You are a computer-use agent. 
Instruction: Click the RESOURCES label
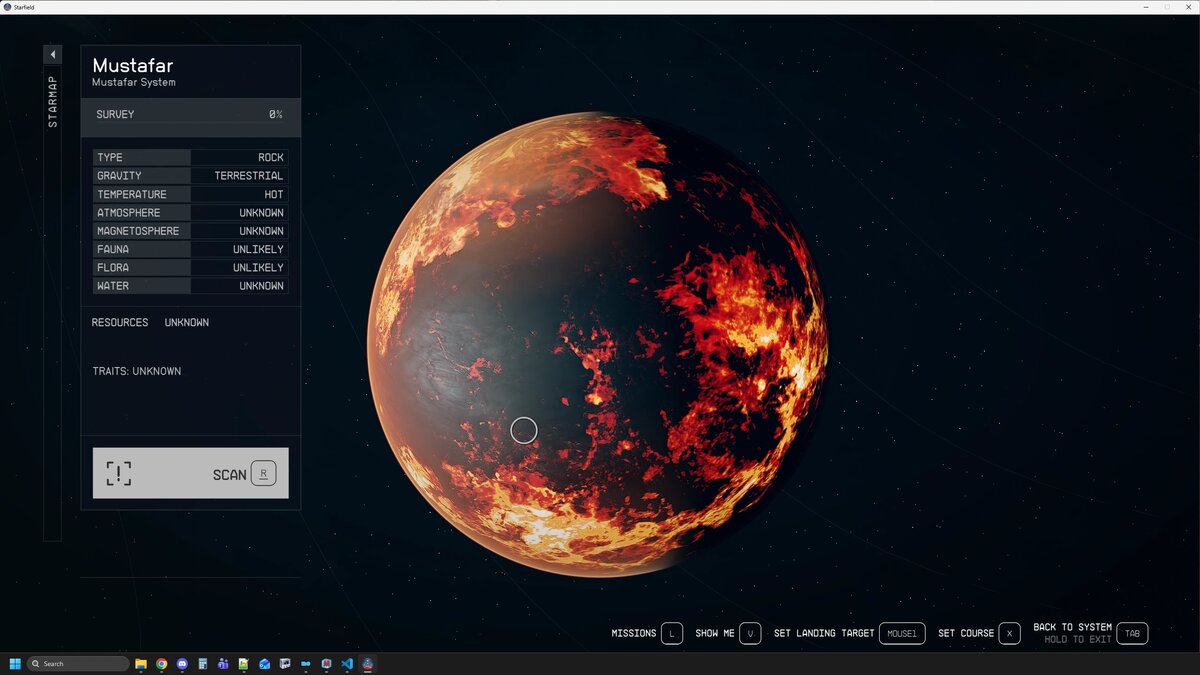click(120, 323)
